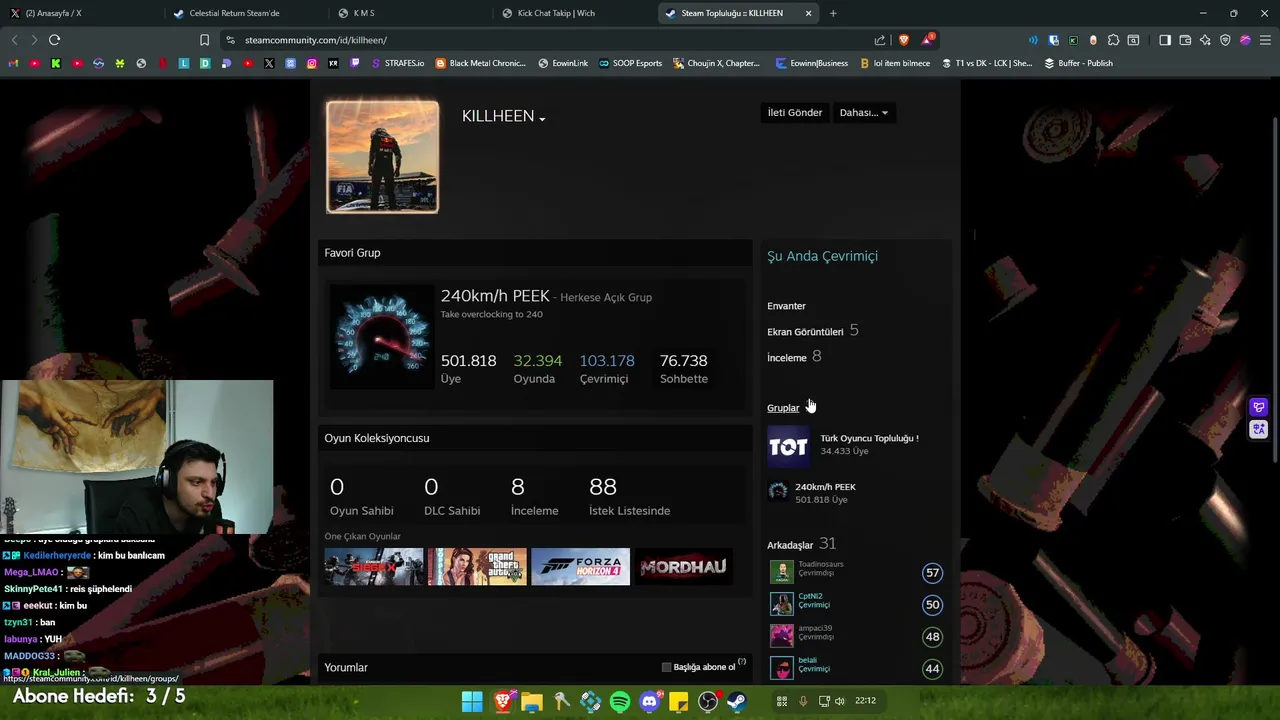Click the 0 Oyun Sahibi games count
This screenshot has height=720, width=1280.
pos(361,497)
